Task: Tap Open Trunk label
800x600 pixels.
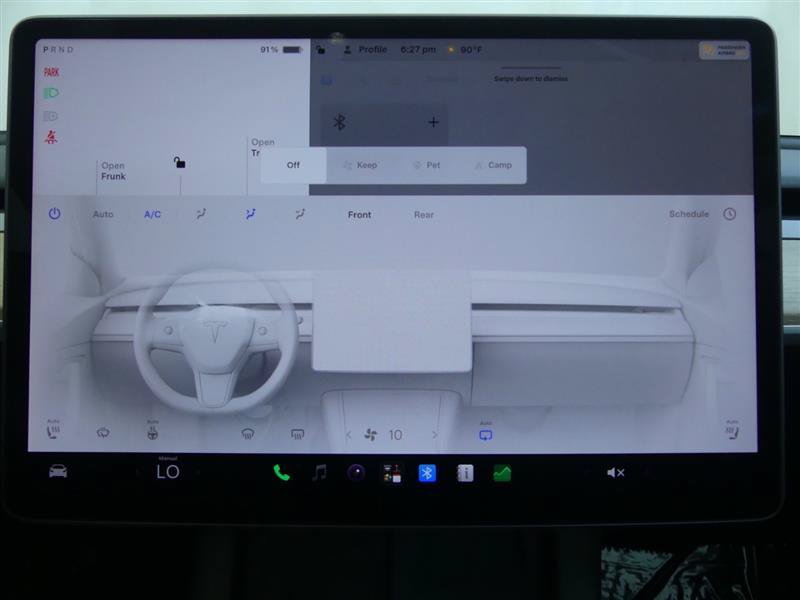Action: (x=263, y=147)
